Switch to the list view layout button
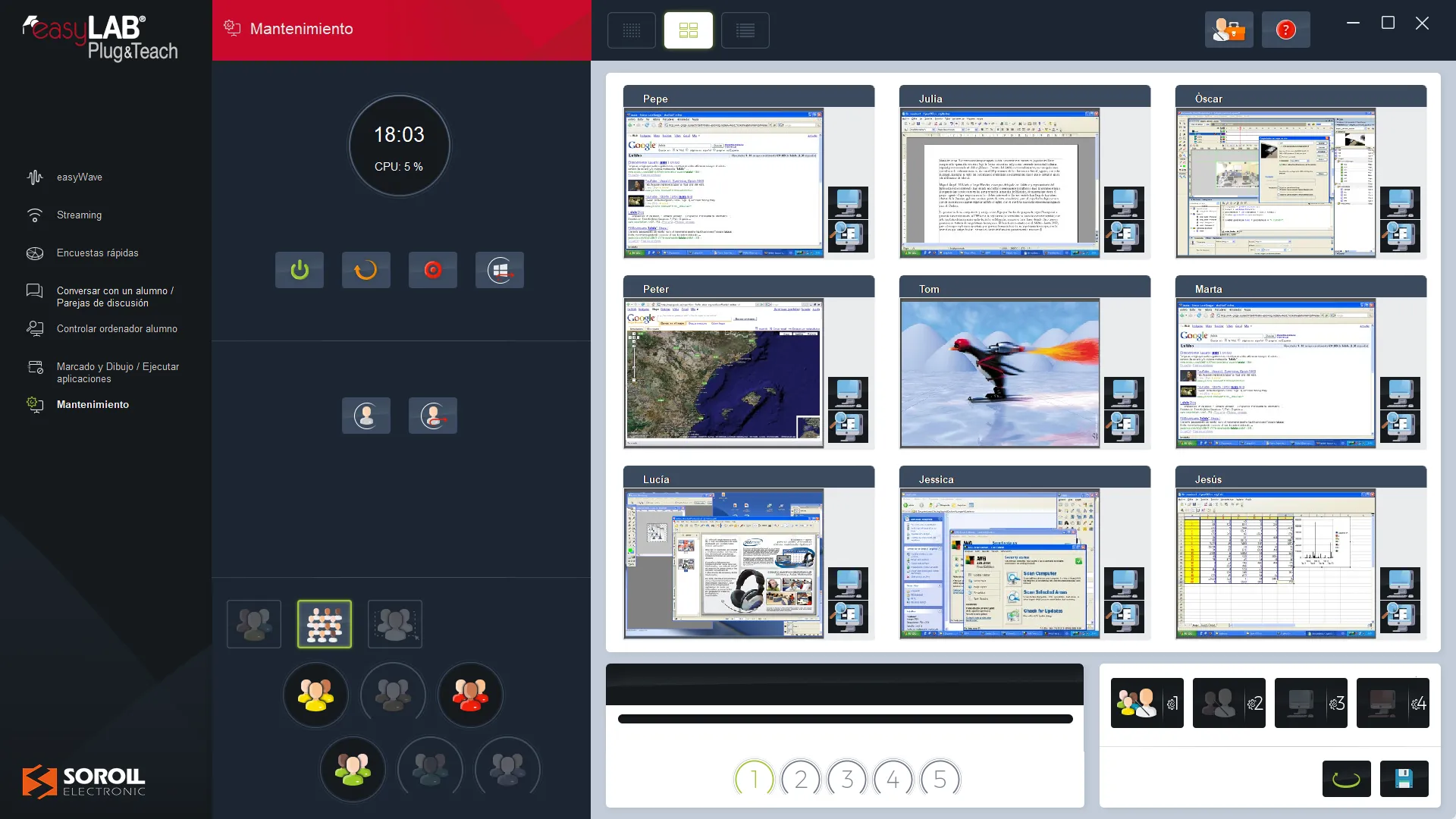 745,30
